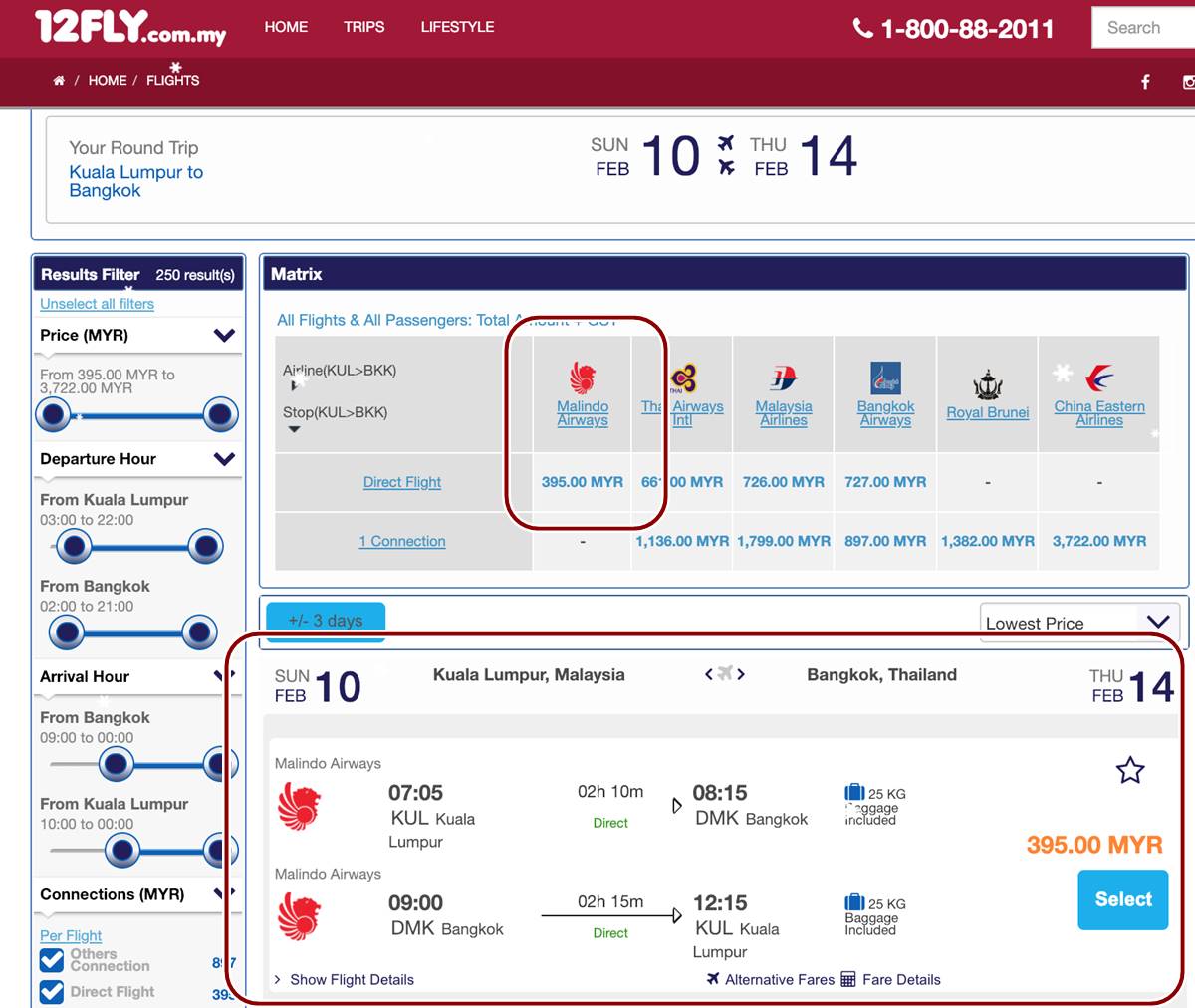Viewport: 1195px width, 1008px height.
Task: Click the Per Flight link
Action: point(71,935)
